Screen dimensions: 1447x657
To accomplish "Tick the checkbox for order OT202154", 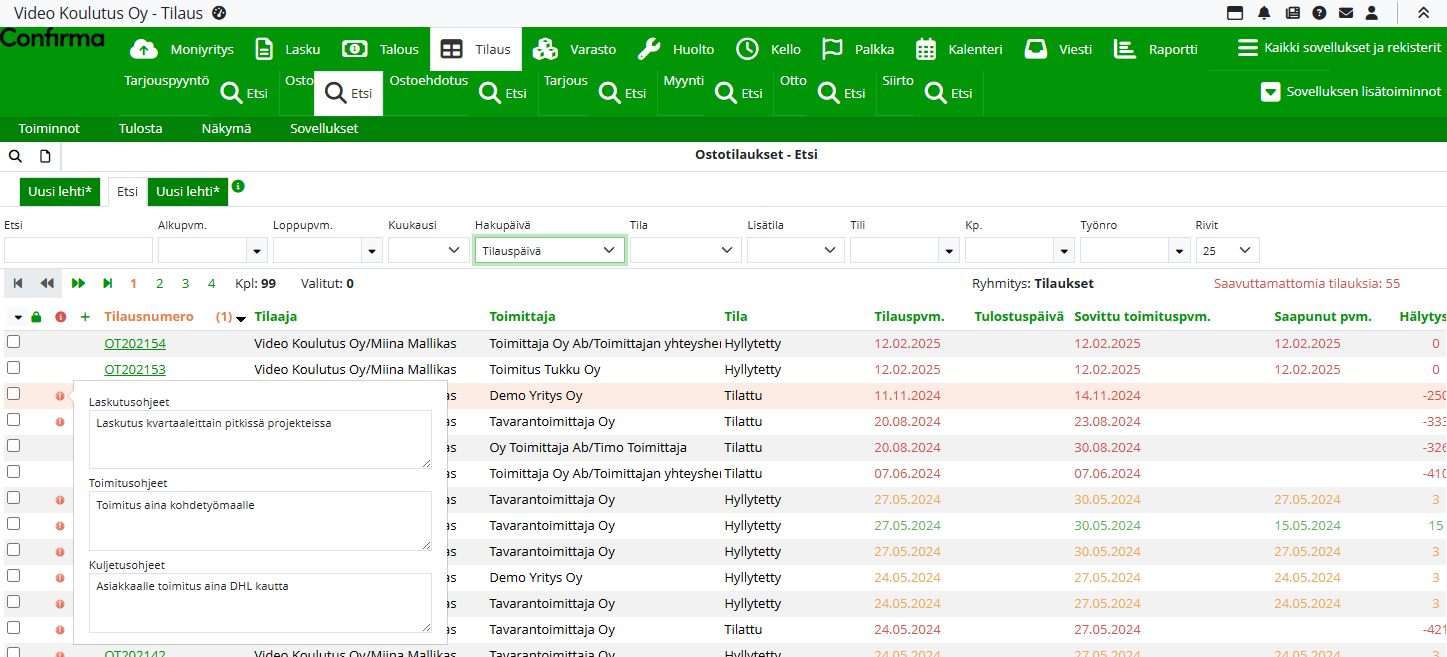I will [x=14, y=342].
